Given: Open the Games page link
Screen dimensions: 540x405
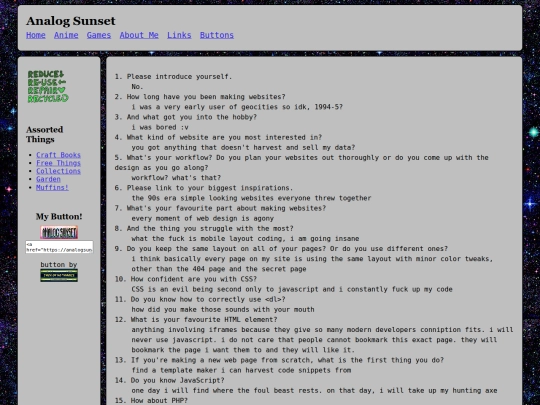Looking at the screenshot, I should click(99, 35).
